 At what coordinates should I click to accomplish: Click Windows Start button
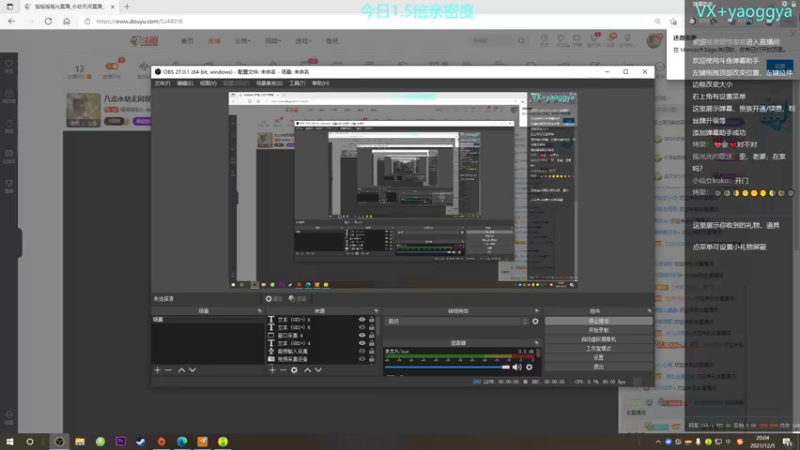tap(10, 441)
